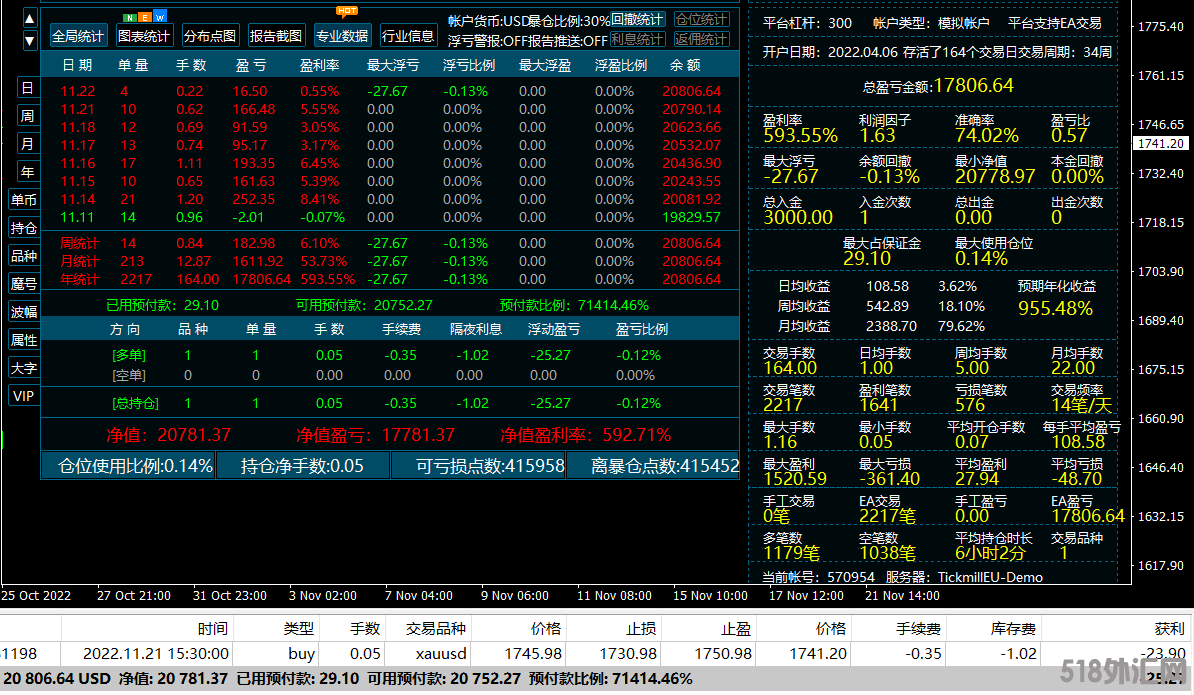Select the 持仓 holdings sidebar button
Viewport: 1194px width, 695px height.
click(24, 228)
